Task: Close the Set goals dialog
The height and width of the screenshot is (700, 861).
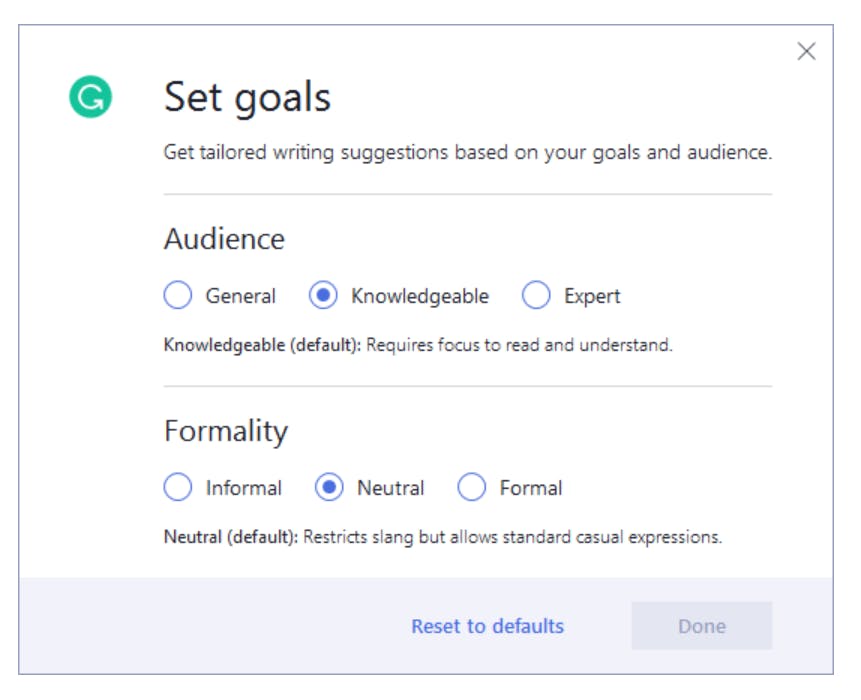Action: click(x=806, y=51)
